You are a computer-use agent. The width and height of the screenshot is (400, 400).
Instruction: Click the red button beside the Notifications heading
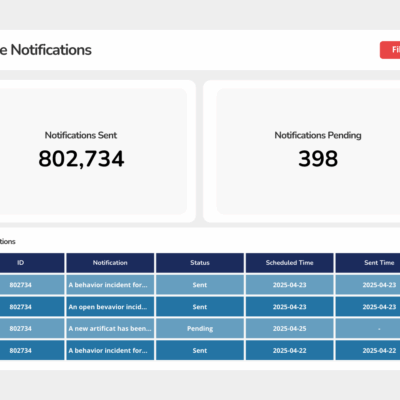coord(390,50)
